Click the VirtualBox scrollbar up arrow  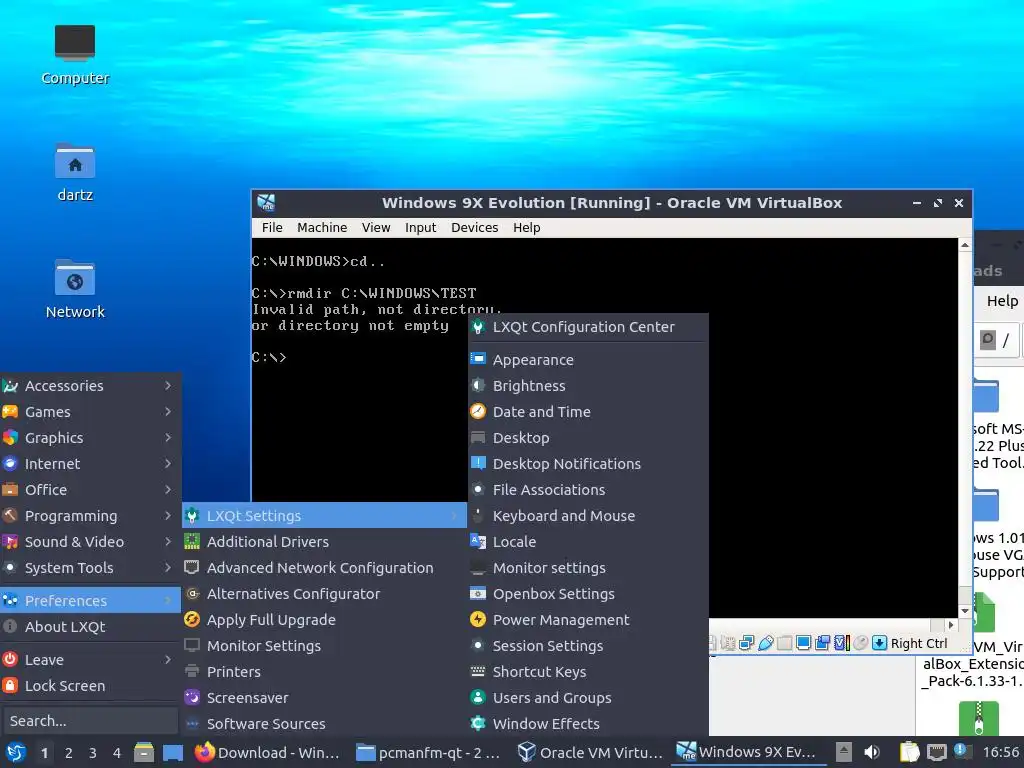tap(965, 245)
